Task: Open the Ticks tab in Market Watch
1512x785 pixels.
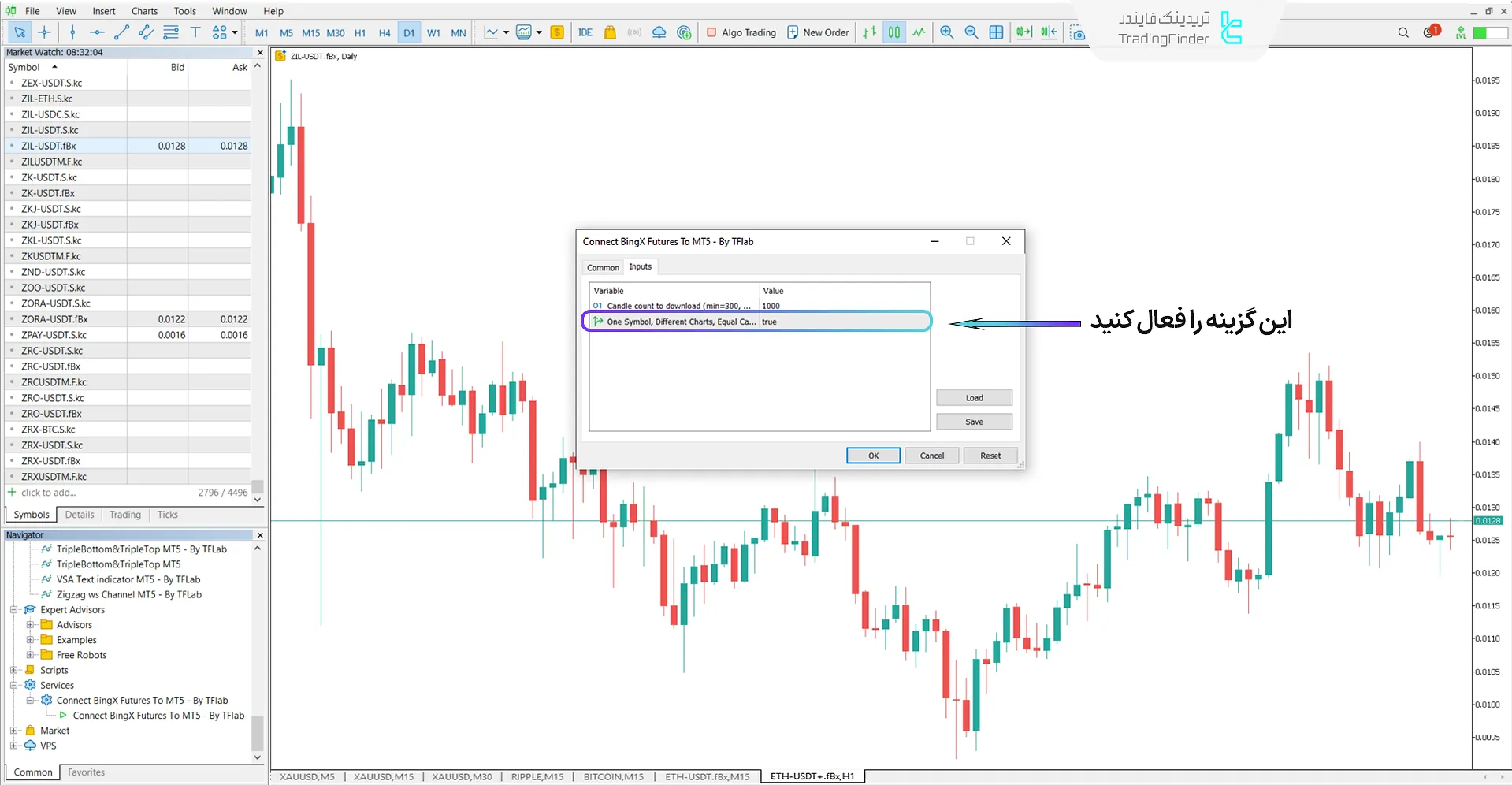Action: tap(167, 515)
